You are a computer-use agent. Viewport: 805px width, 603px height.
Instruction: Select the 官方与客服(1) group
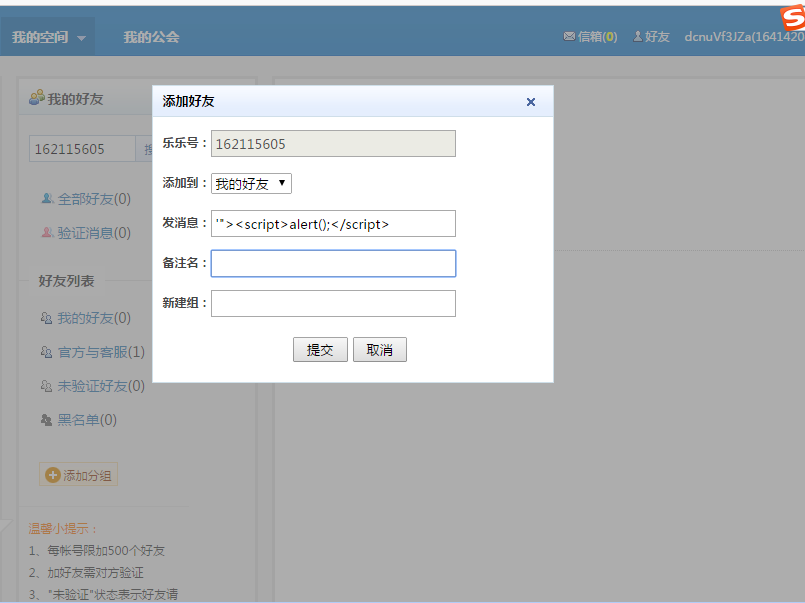[101, 352]
